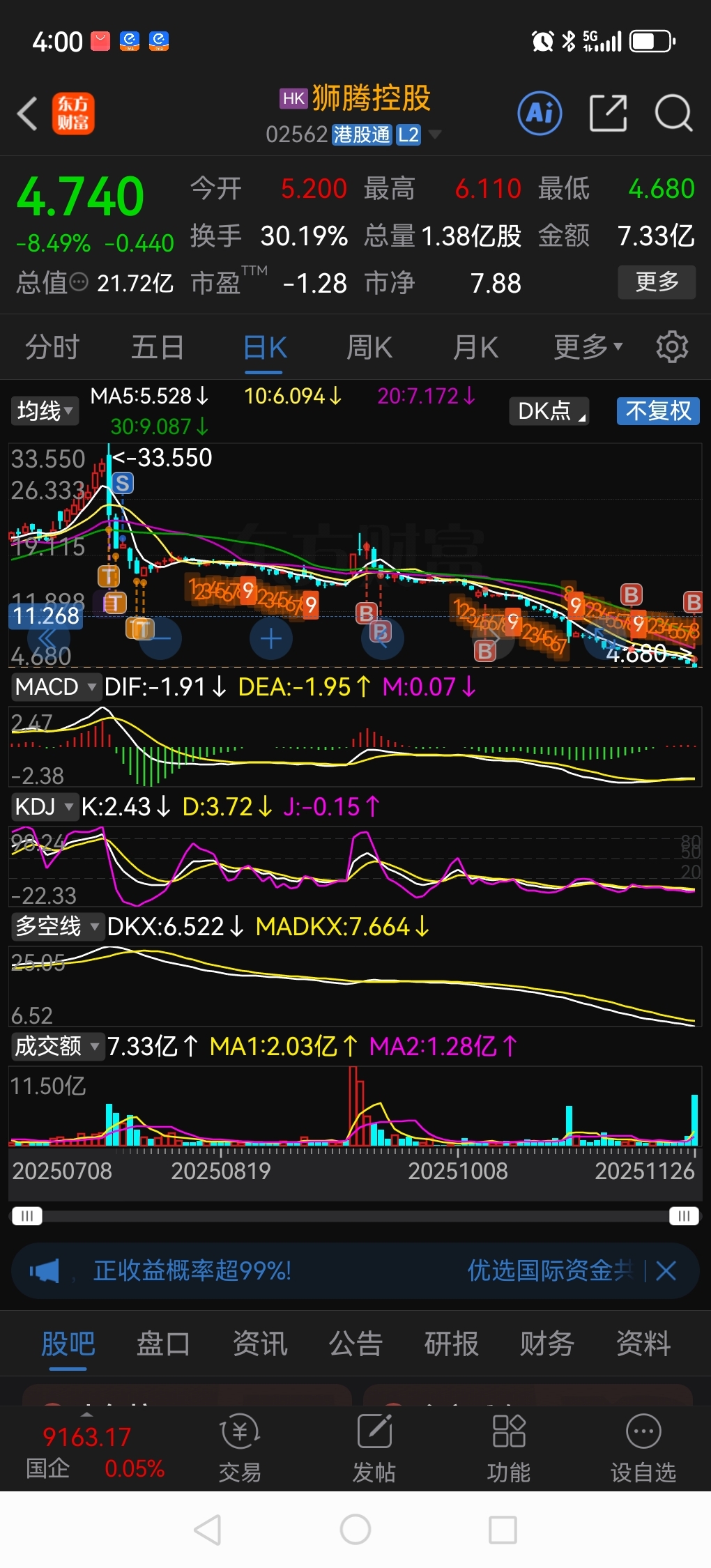Close the promotional banner
Screen dimensions: 711x1568
tap(666, 1270)
